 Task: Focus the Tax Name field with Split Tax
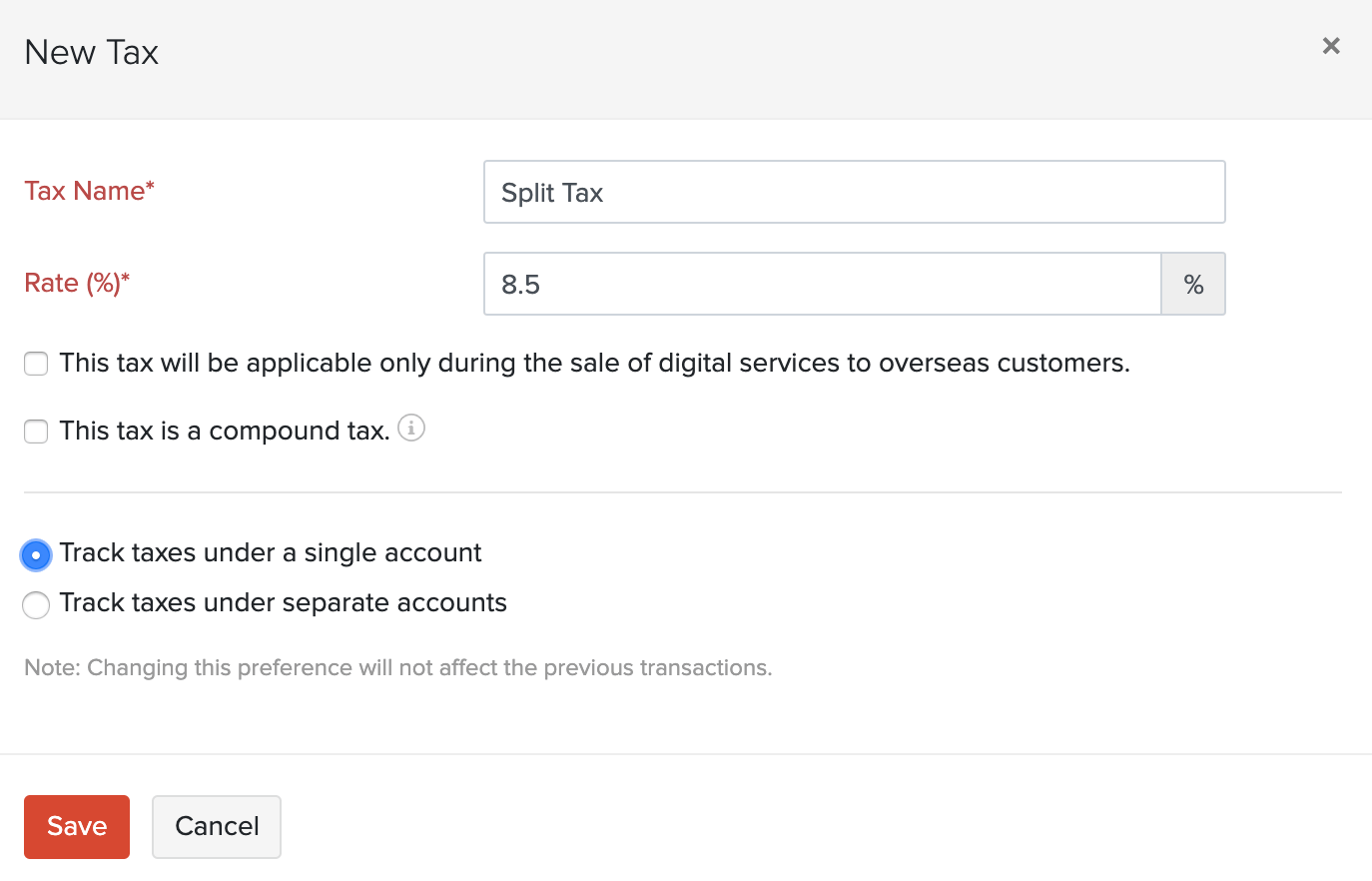pos(854,192)
